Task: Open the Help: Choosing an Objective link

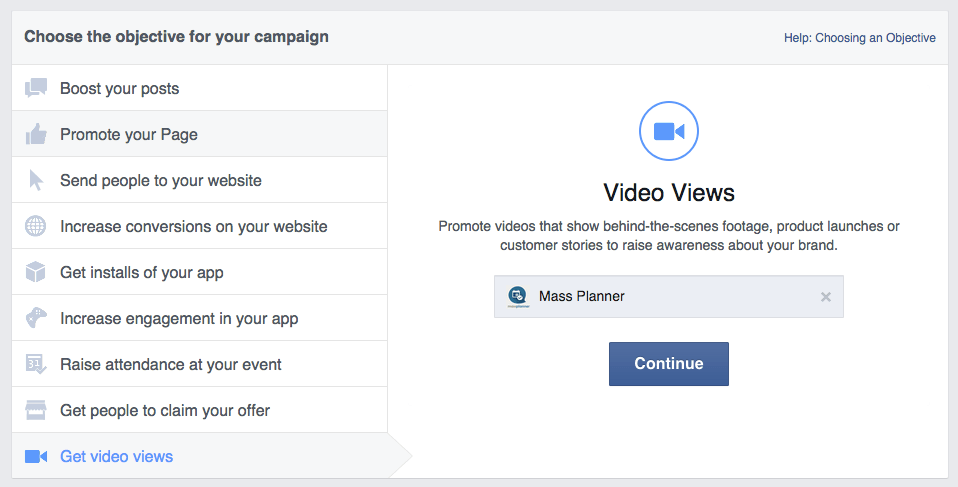Action: tap(860, 38)
